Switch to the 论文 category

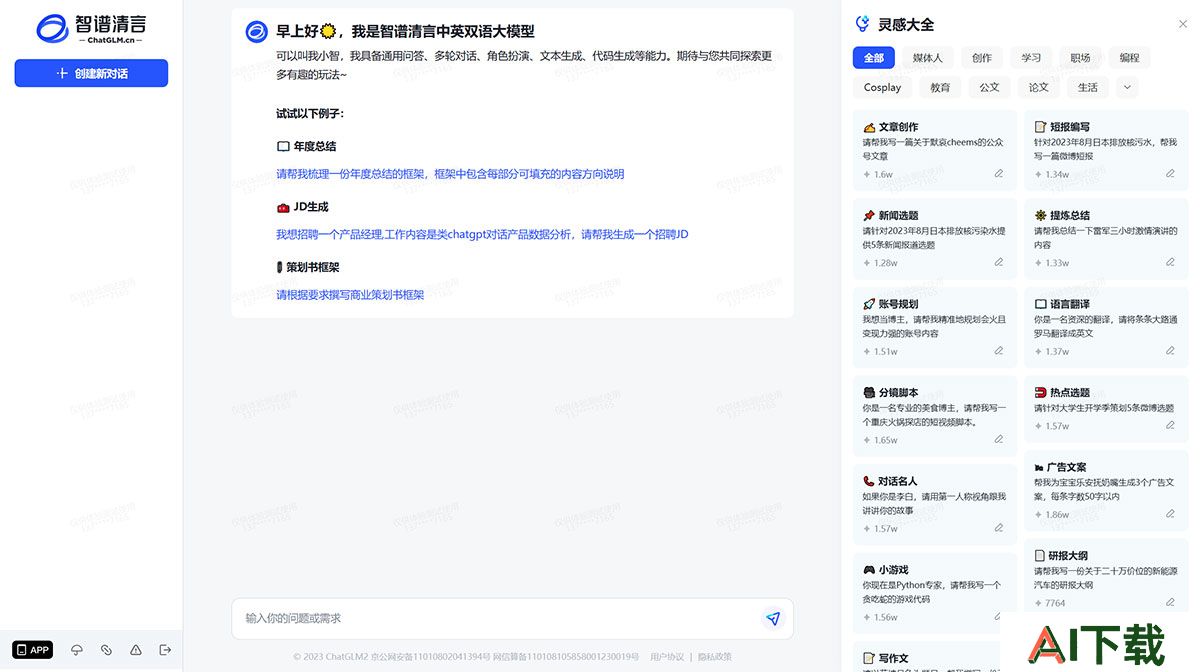(x=1038, y=87)
